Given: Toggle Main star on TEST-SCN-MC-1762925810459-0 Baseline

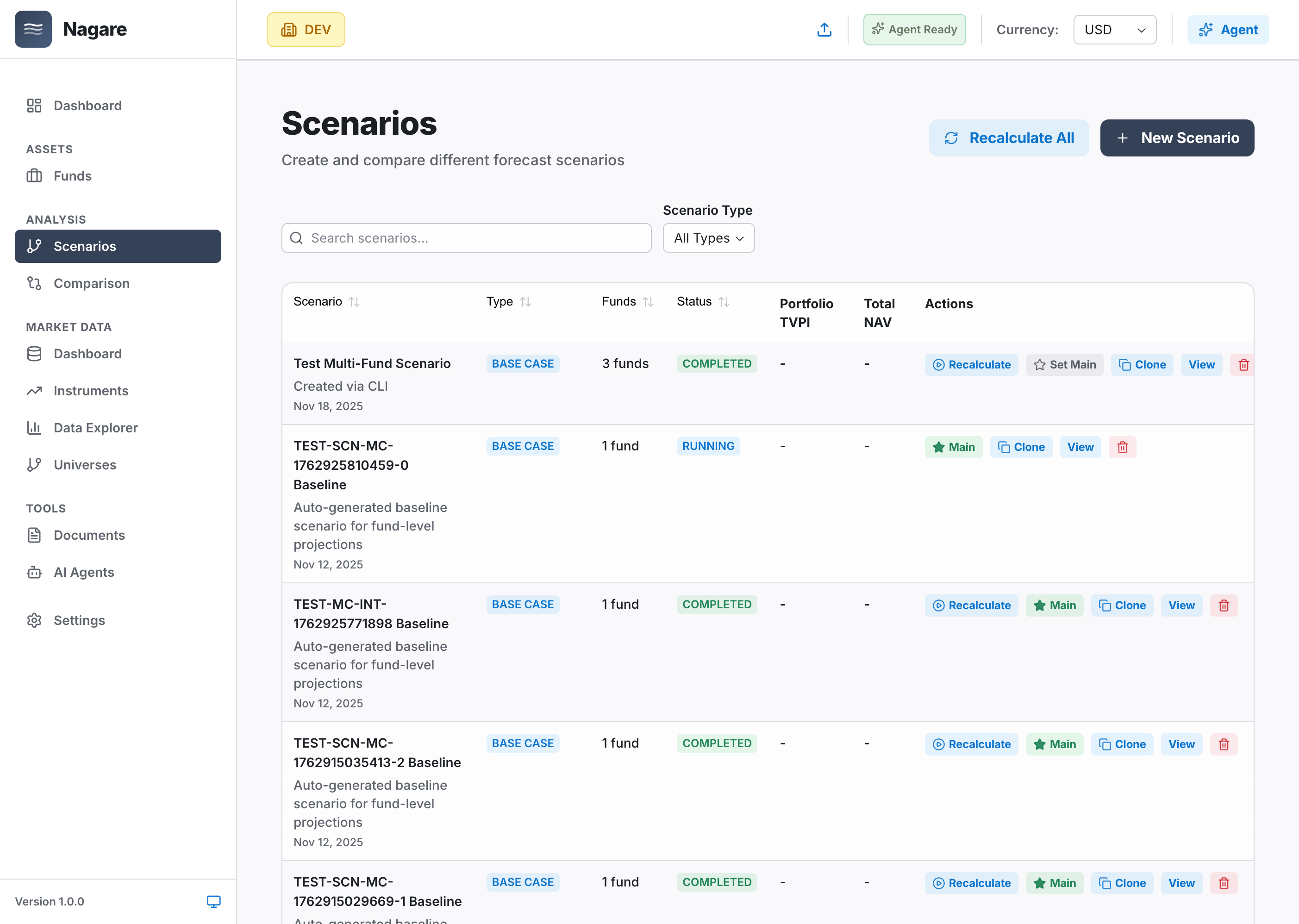Looking at the screenshot, I should pyautogui.click(x=953, y=447).
